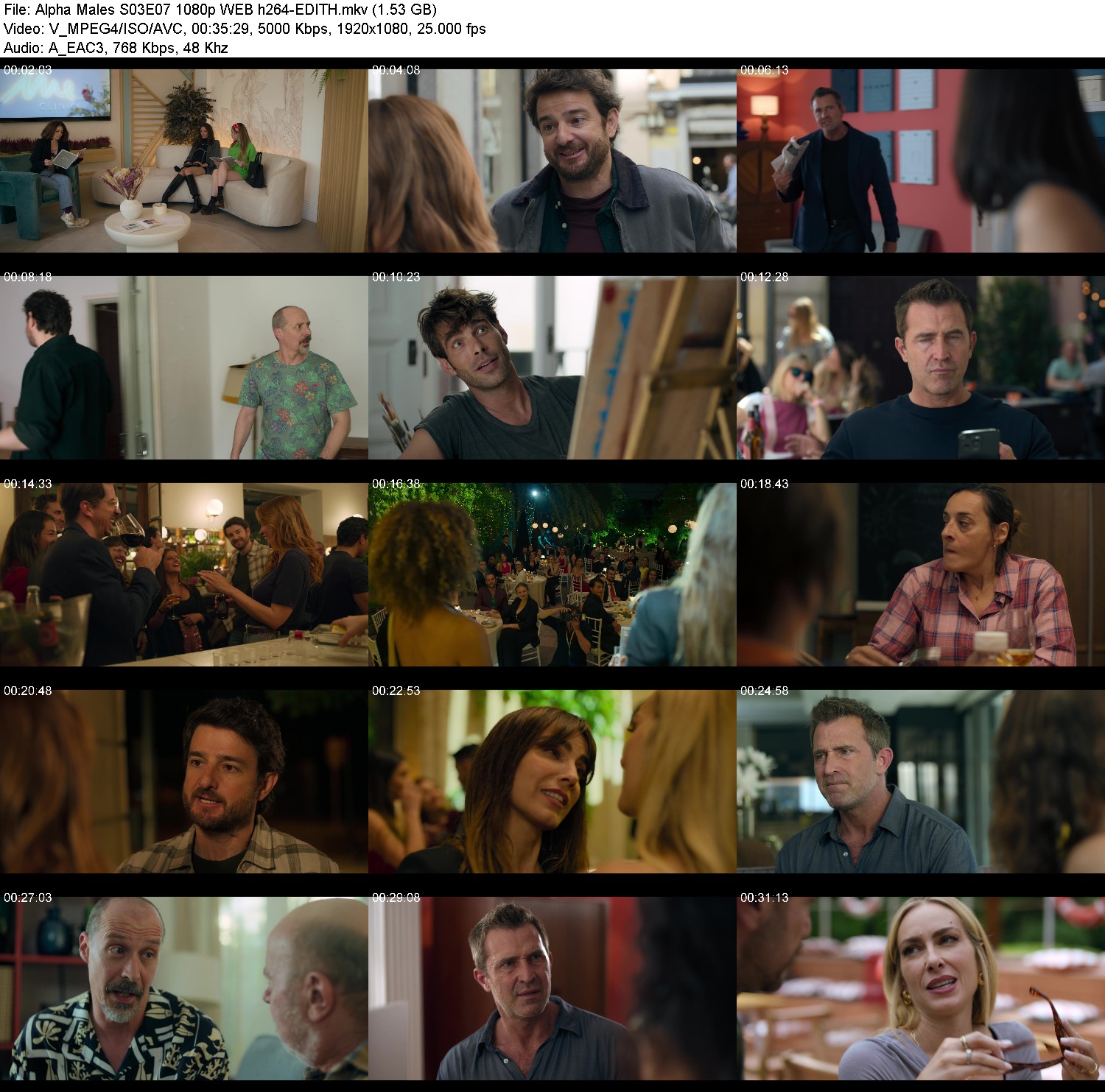This screenshot has width=1105, height=1092.
Task: Choose the thumbnail at 00:31:13
Action: coord(921,988)
